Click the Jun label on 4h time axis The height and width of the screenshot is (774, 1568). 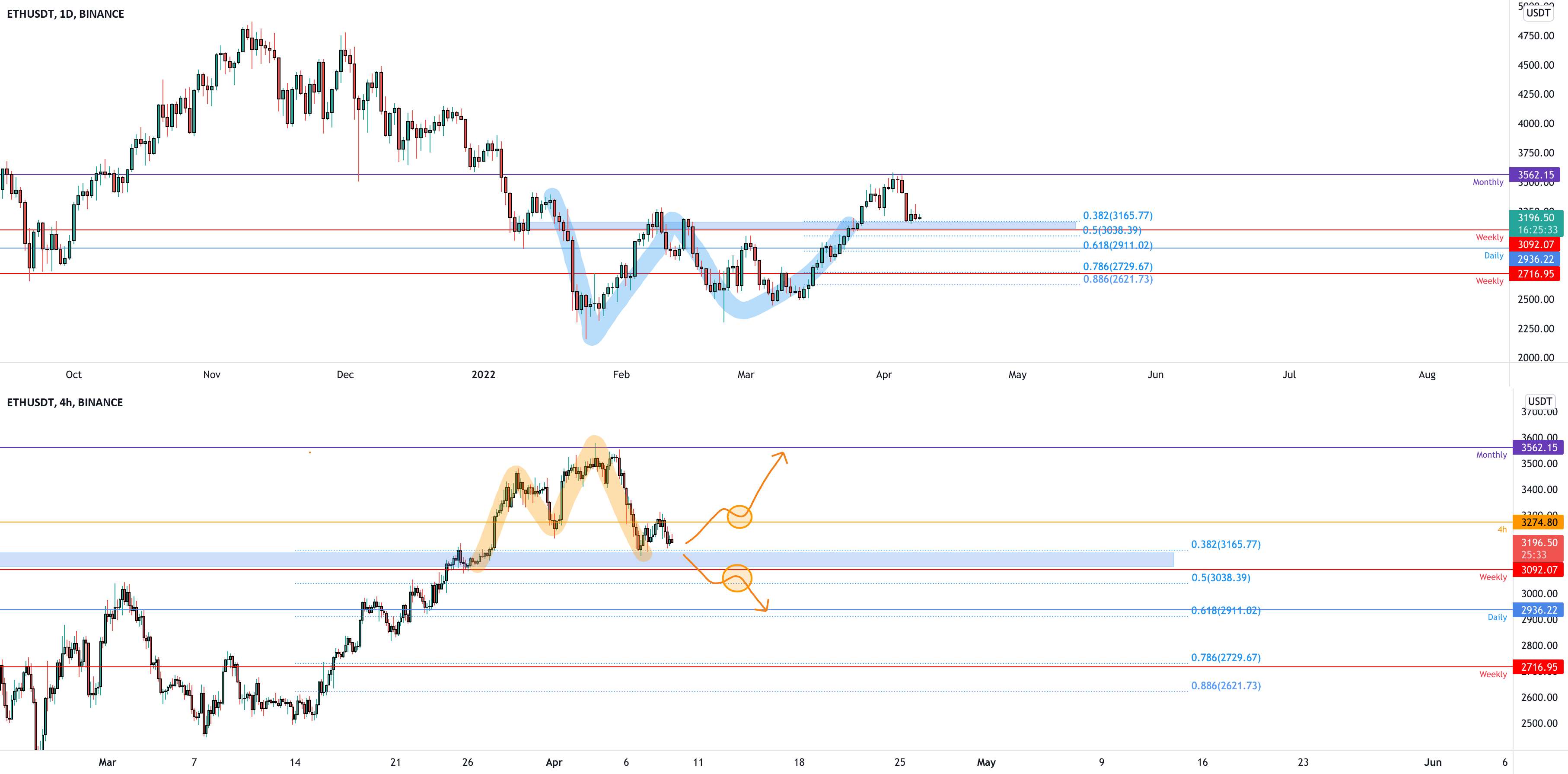tap(1433, 762)
